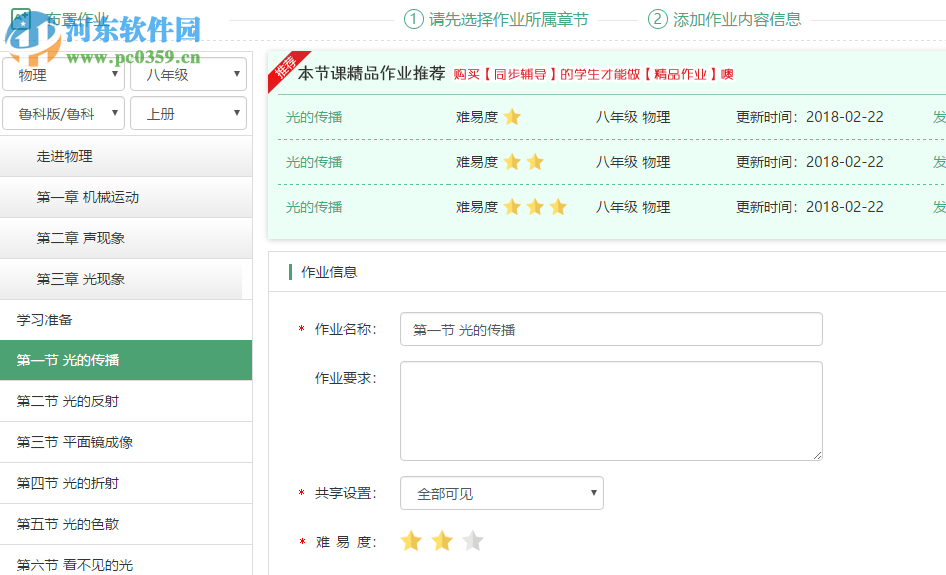This screenshot has width=946, height=575.
Task: Open the 鲁科版/鲁科 textbook edition dropdown
Action: [63, 113]
